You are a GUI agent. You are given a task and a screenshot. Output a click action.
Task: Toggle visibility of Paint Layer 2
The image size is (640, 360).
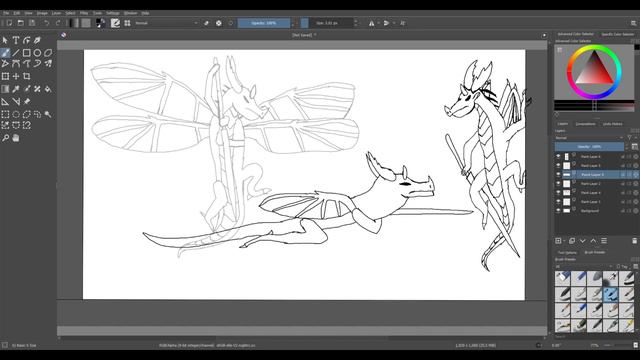[x=558, y=184]
